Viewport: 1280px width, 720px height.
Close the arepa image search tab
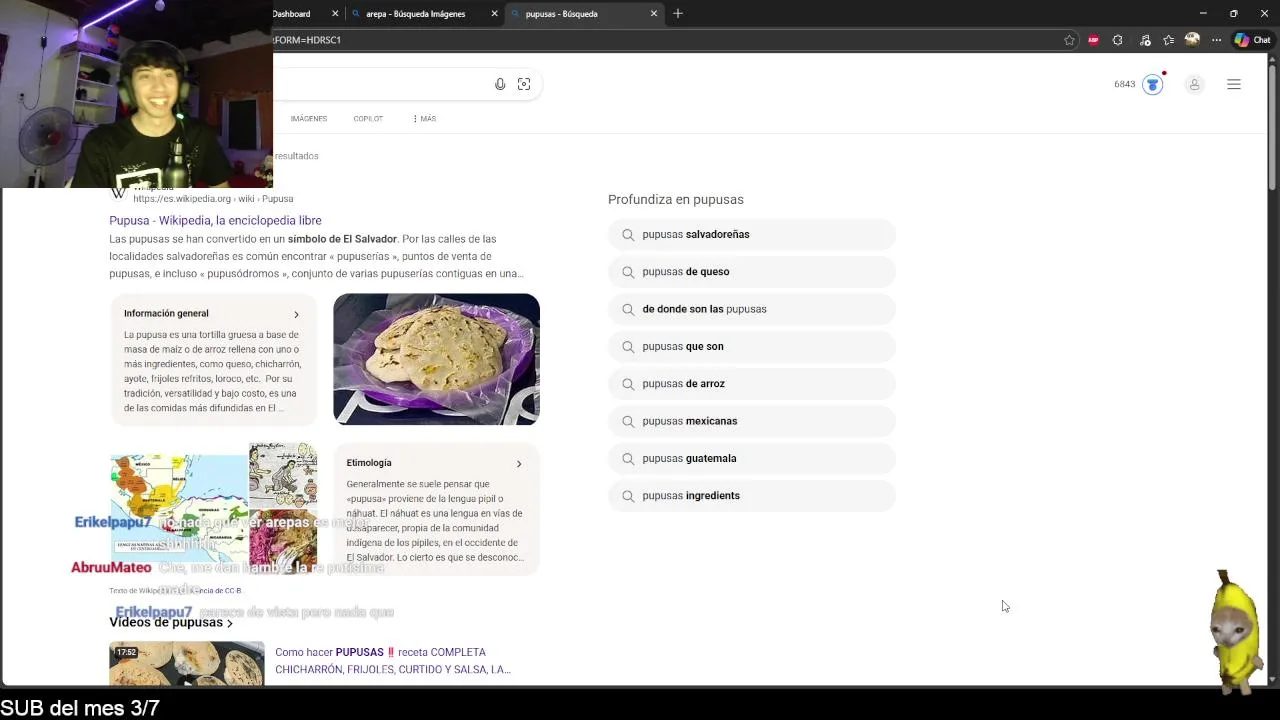(494, 13)
